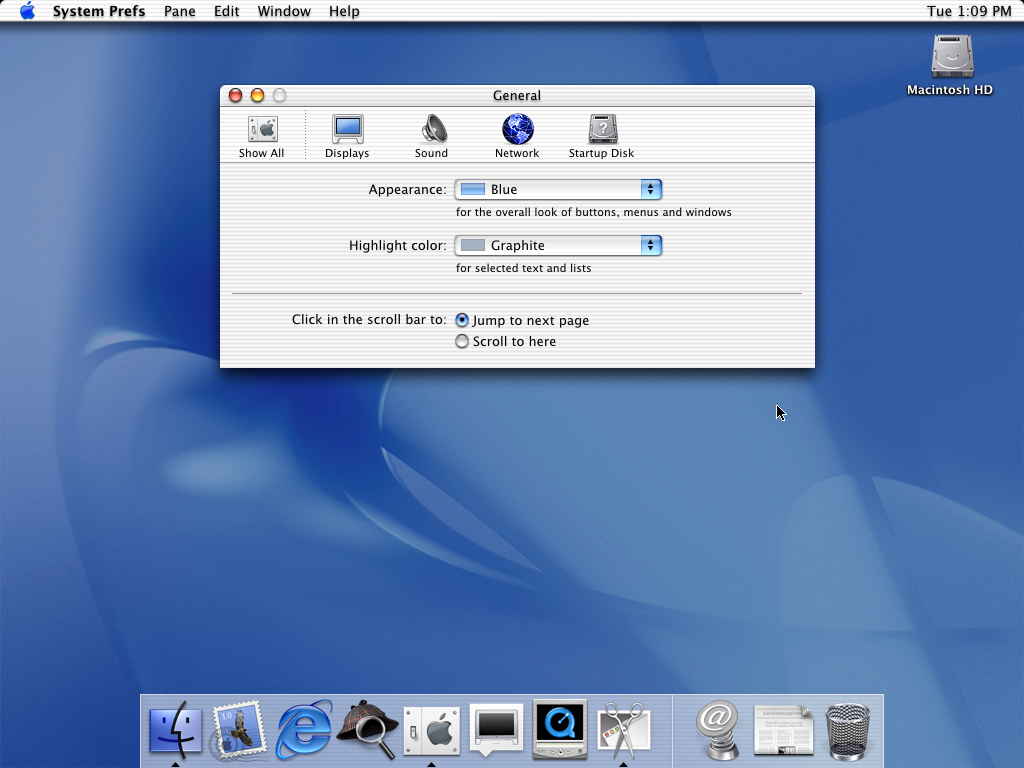Open the Edit menu

pyautogui.click(x=227, y=11)
